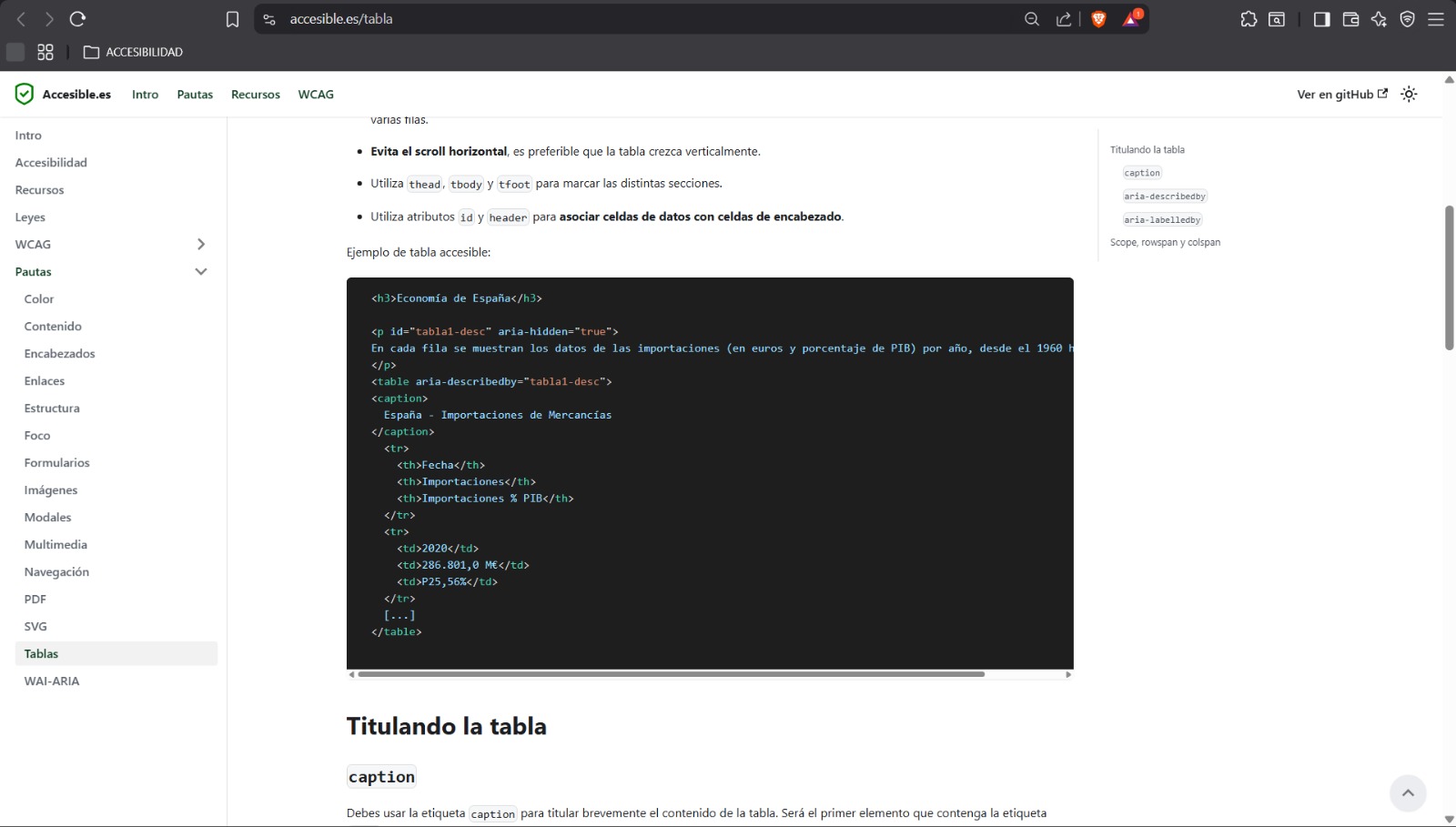
Task: Reload the page with the refresh icon
Action: point(78,19)
